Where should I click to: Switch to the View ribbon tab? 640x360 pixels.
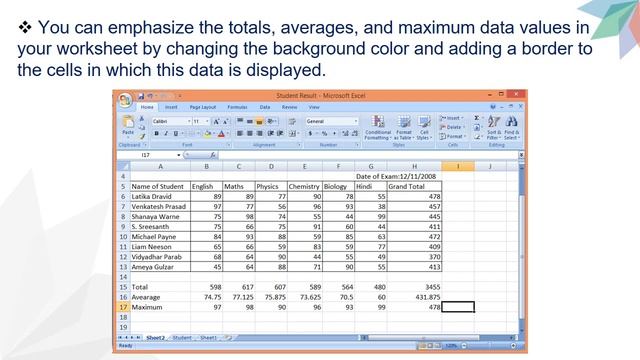pos(314,107)
